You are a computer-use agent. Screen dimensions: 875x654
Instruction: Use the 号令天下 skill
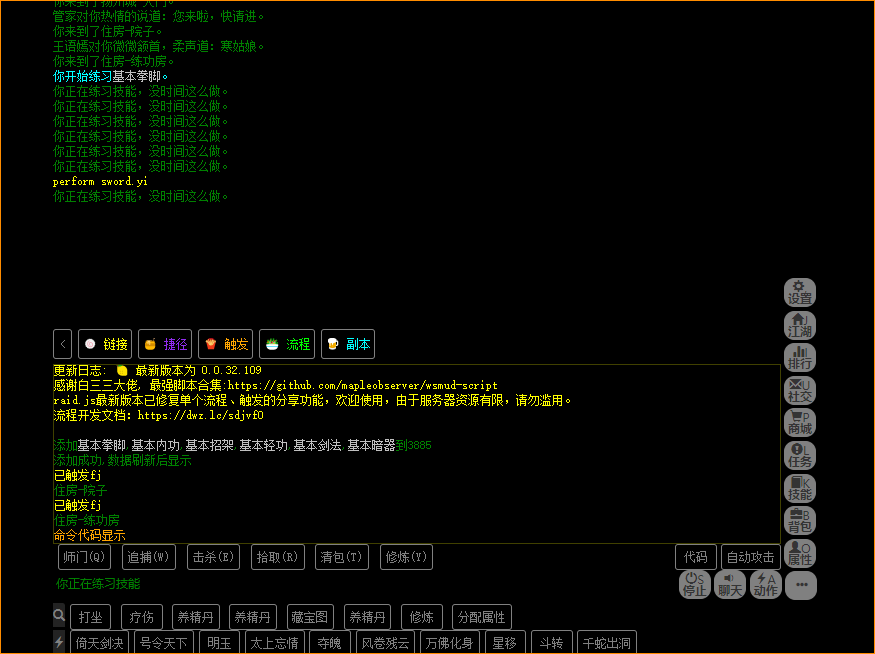tap(164, 643)
